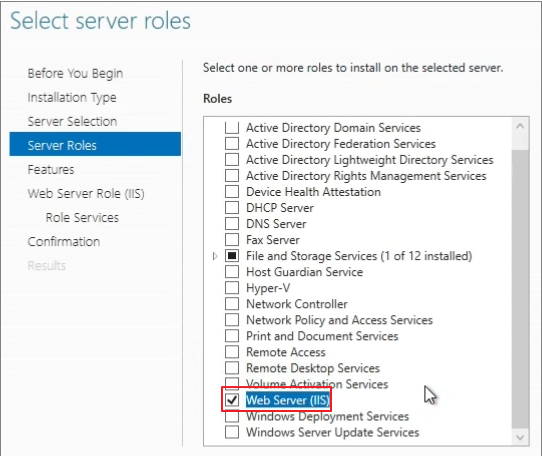Viewport: 542px width, 456px height.
Task: Select Active Directory Rights Management Services label
Action: click(x=366, y=176)
